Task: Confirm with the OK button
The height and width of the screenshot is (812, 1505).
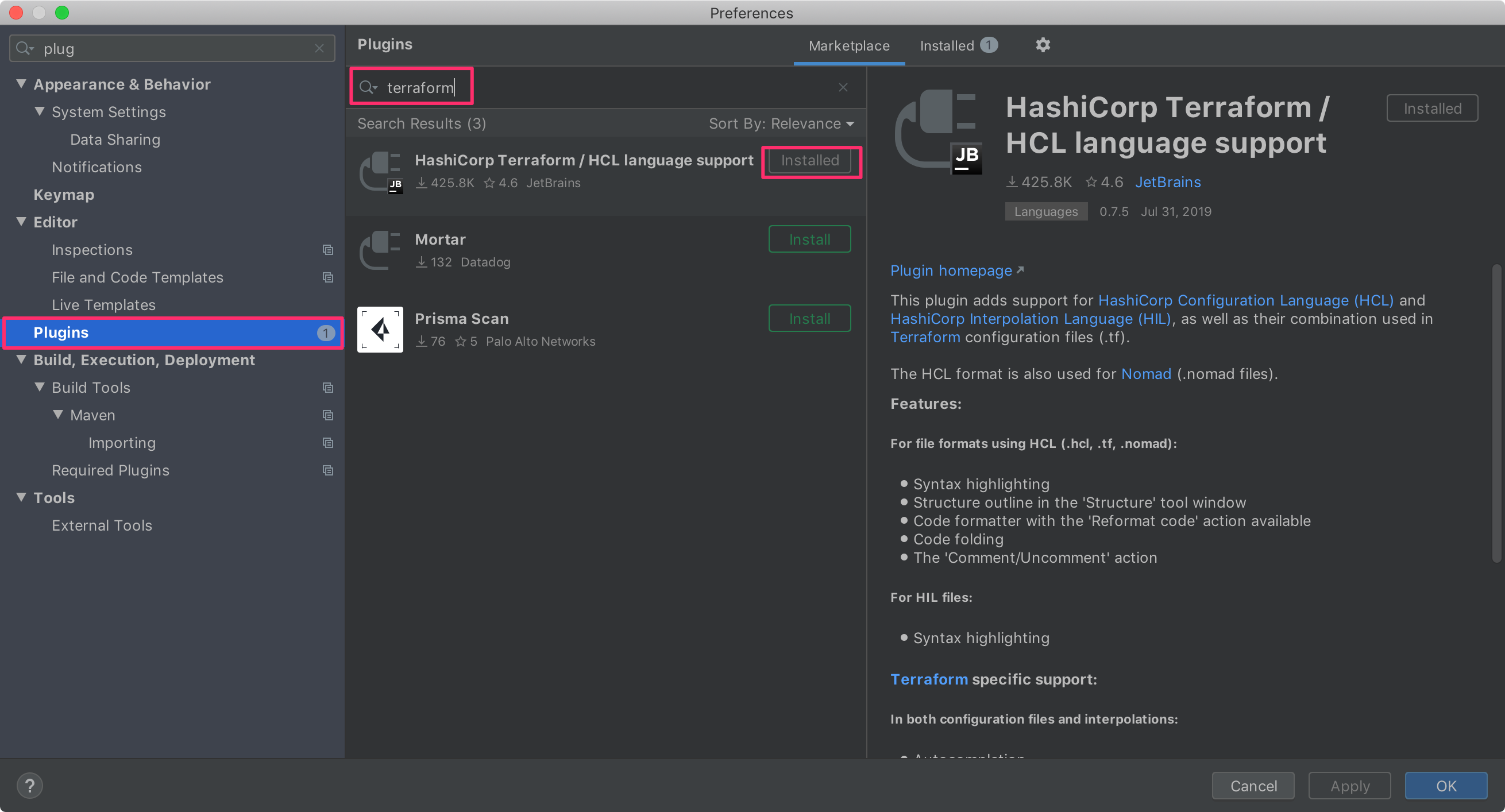Action: 1446,786
